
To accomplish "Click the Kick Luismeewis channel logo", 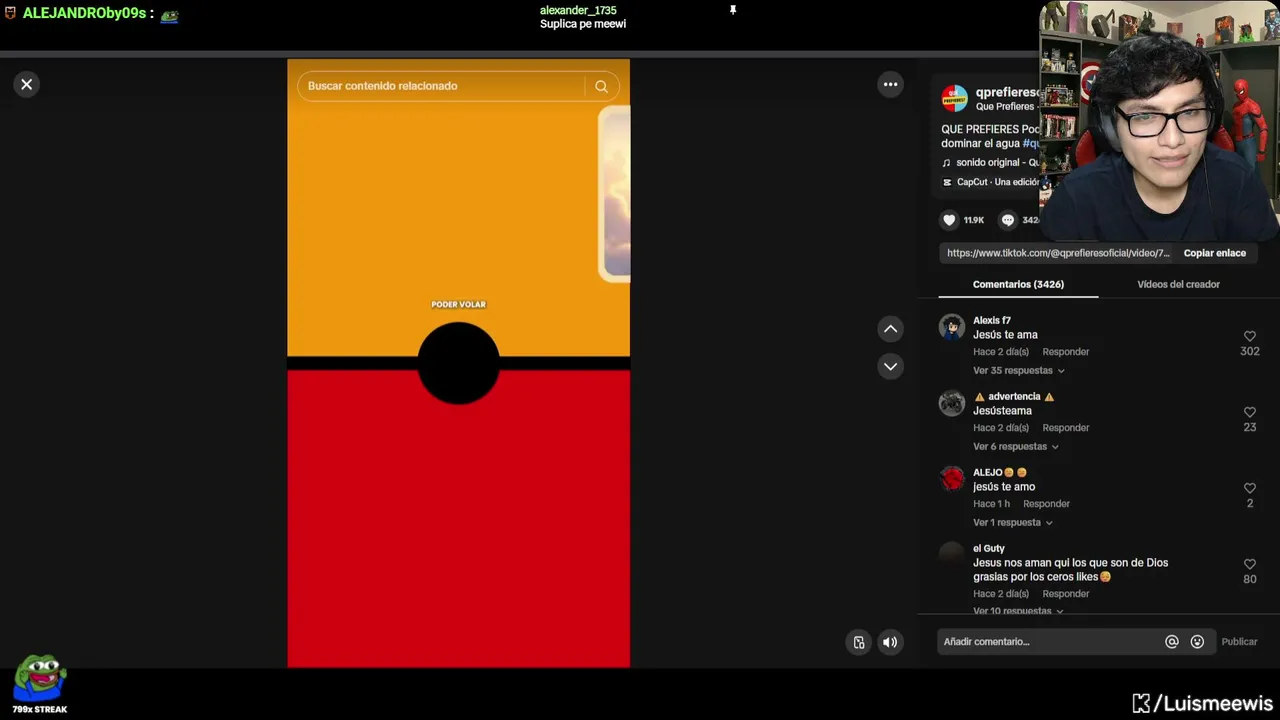I will click(1202, 704).
